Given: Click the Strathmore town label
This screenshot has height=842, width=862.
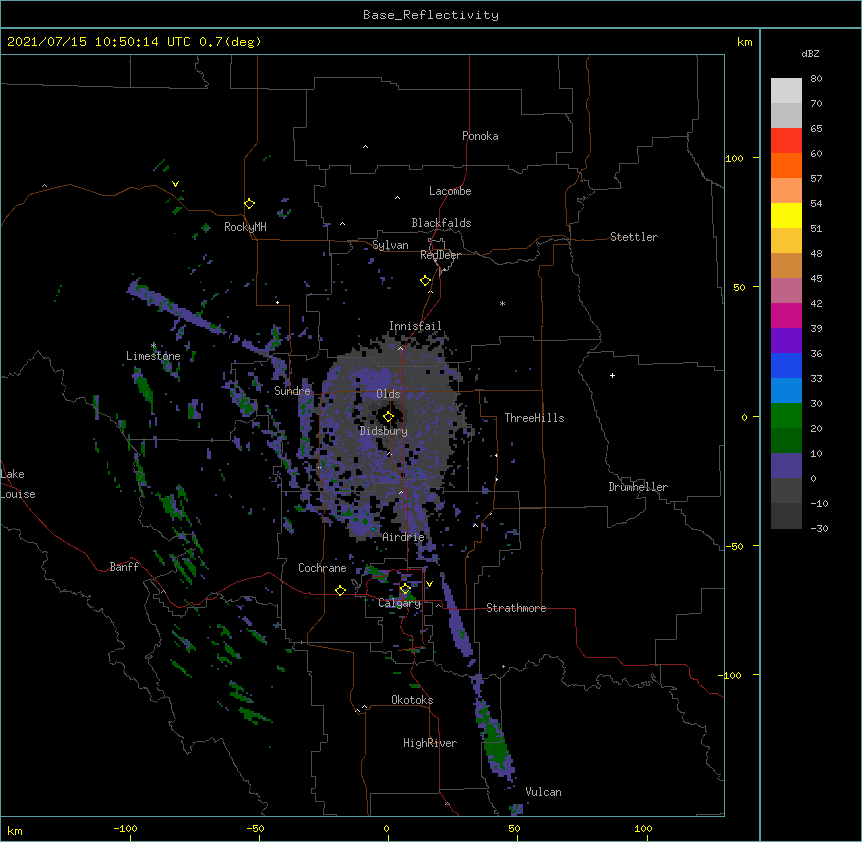Looking at the screenshot, I should (516, 608).
